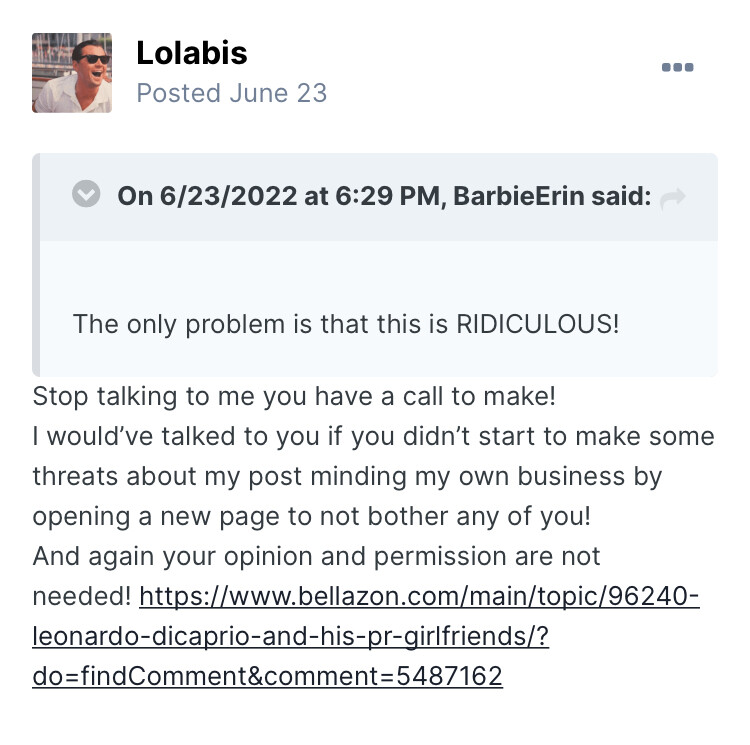The width and height of the screenshot is (750, 745).
Task: Click the Lolabis profile avatar picture
Action: (72, 73)
